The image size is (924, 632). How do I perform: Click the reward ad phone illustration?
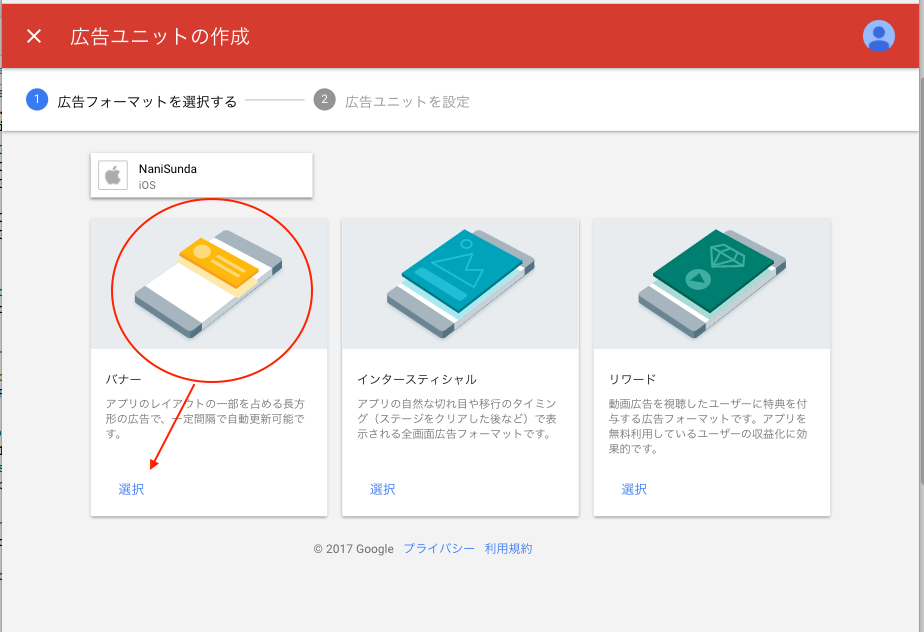712,284
